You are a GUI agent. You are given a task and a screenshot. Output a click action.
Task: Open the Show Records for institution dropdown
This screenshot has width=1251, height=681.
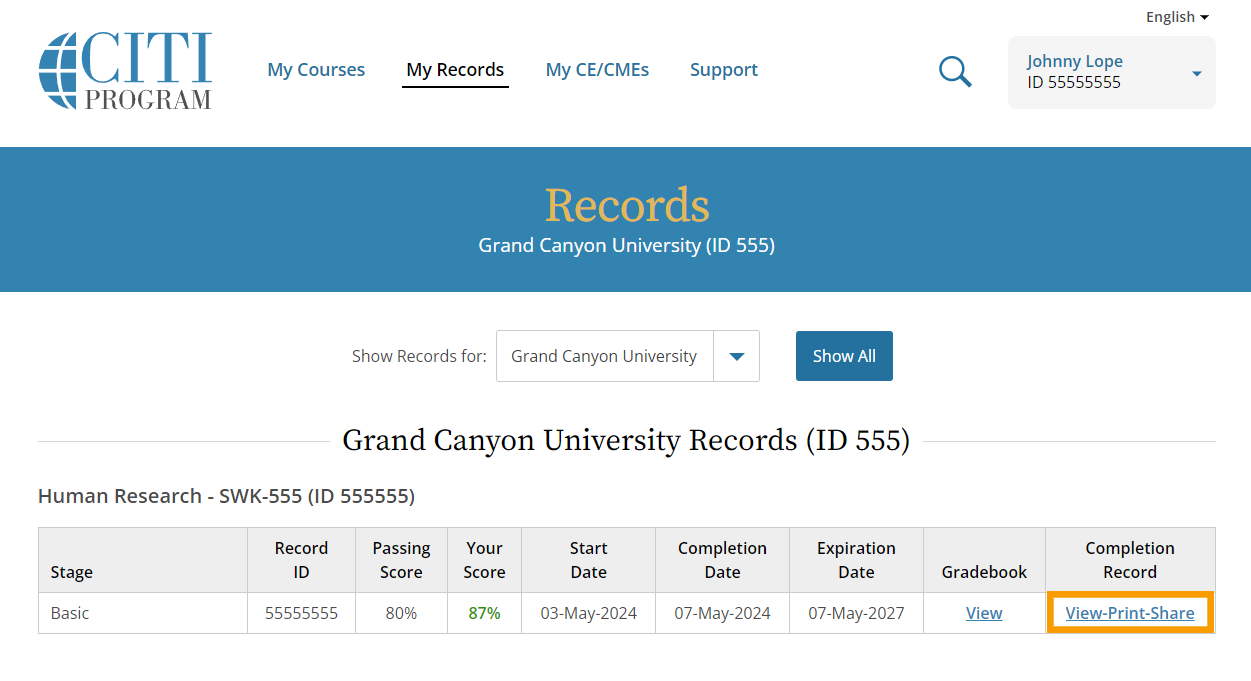628,356
